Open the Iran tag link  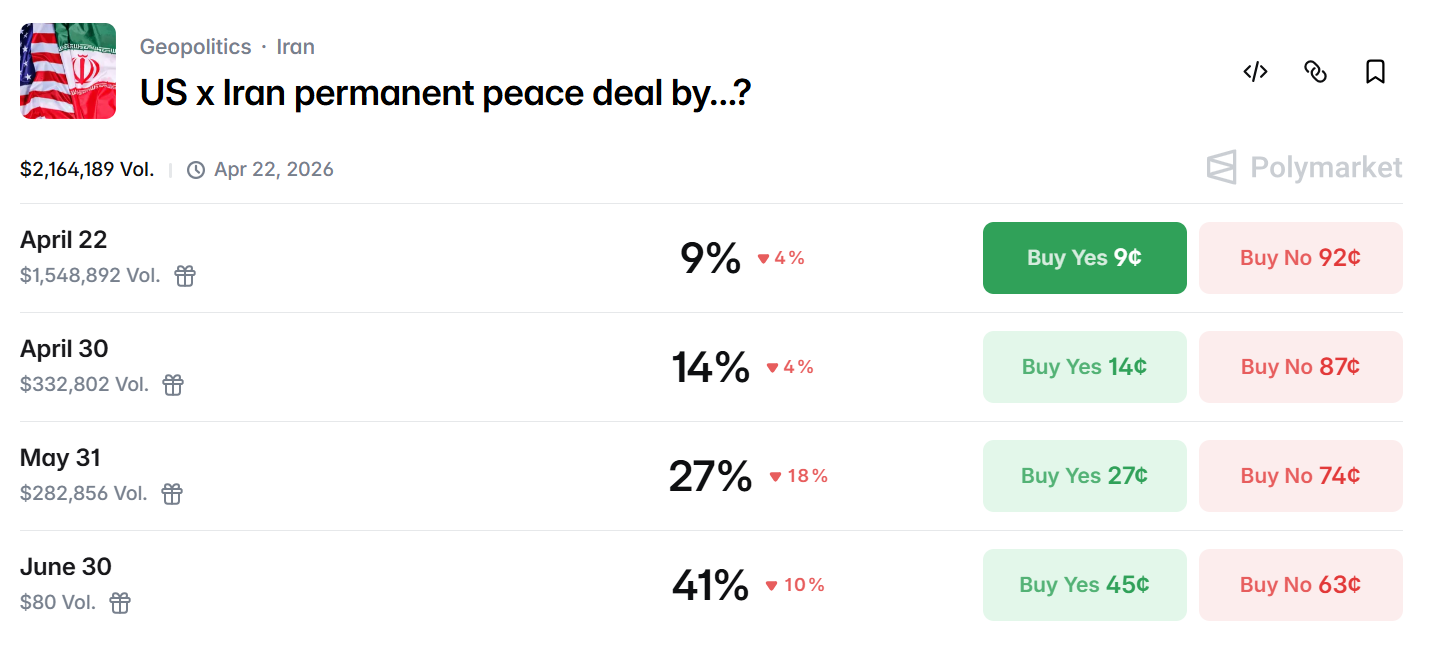pos(296,47)
